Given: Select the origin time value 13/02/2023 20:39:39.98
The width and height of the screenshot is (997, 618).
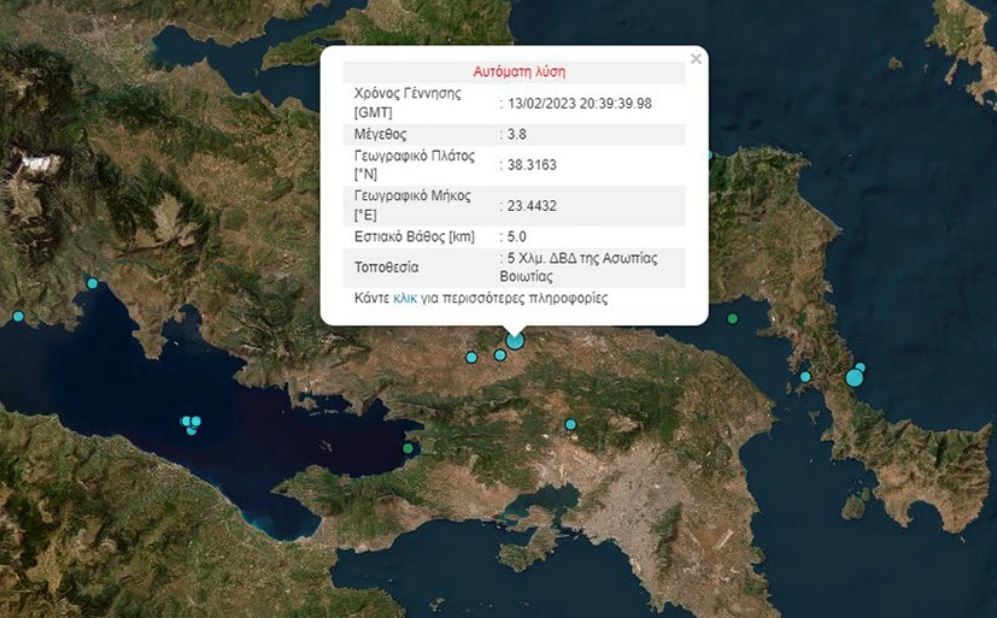Looking at the screenshot, I should [x=579, y=104].
